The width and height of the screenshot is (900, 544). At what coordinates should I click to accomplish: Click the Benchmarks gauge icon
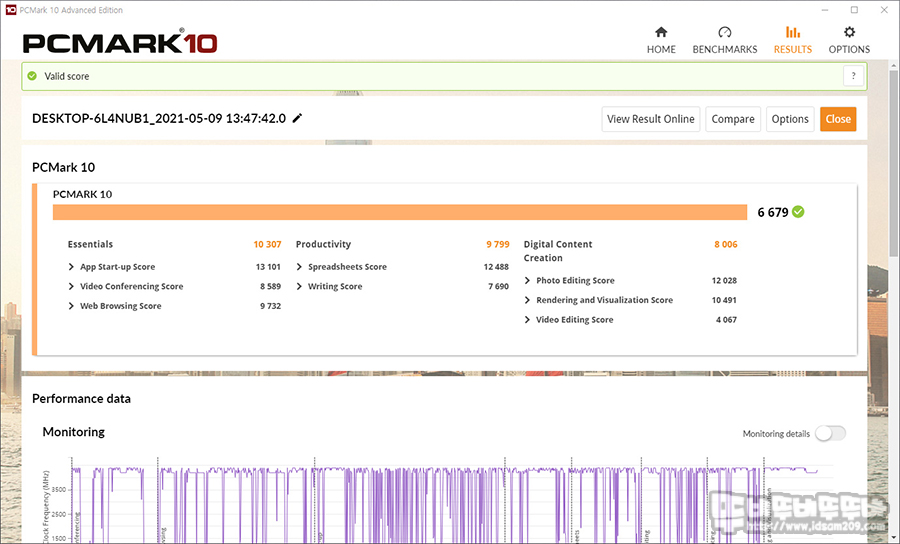pos(725,32)
